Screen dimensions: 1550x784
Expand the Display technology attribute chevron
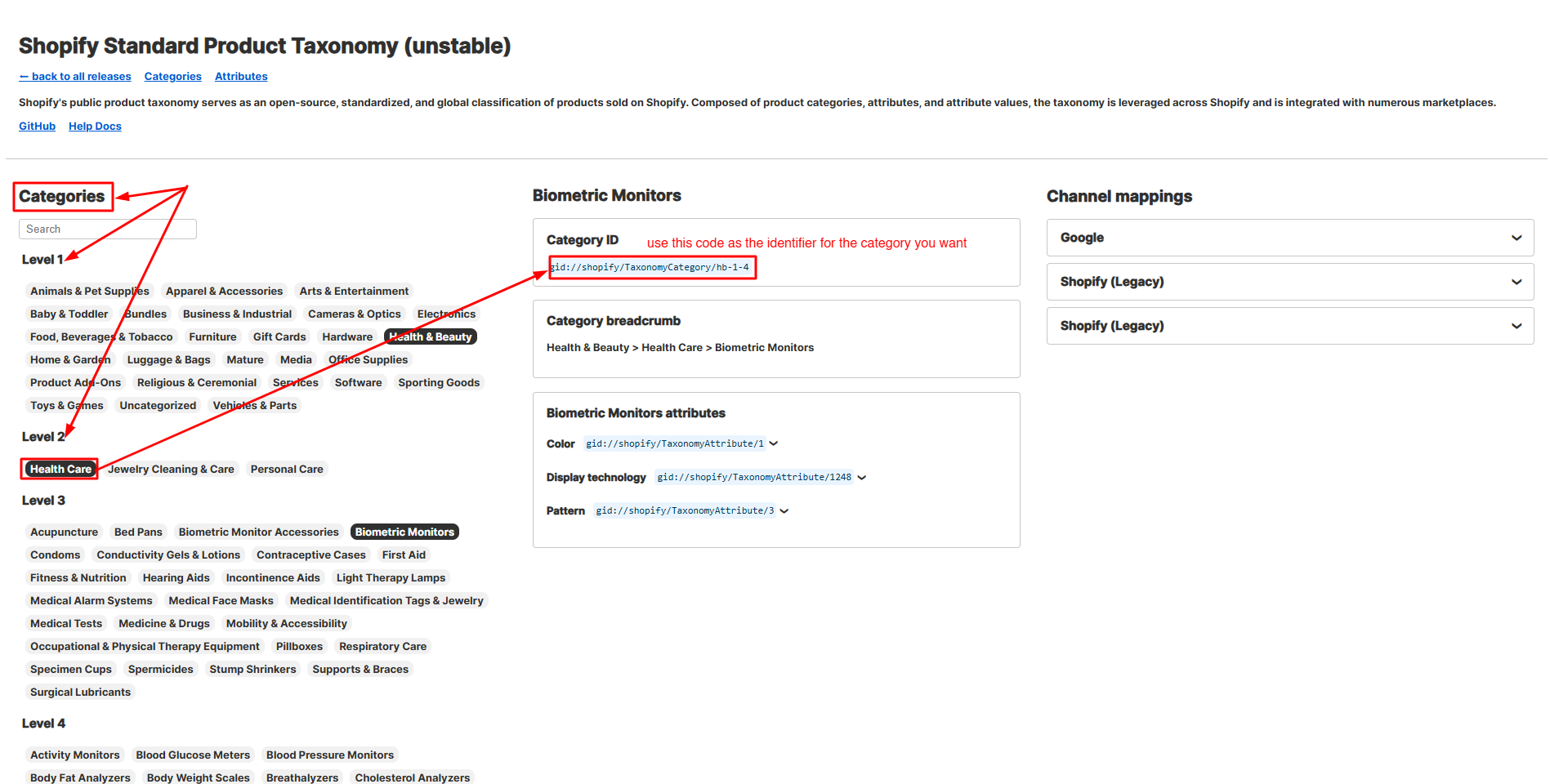pyautogui.click(x=861, y=478)
